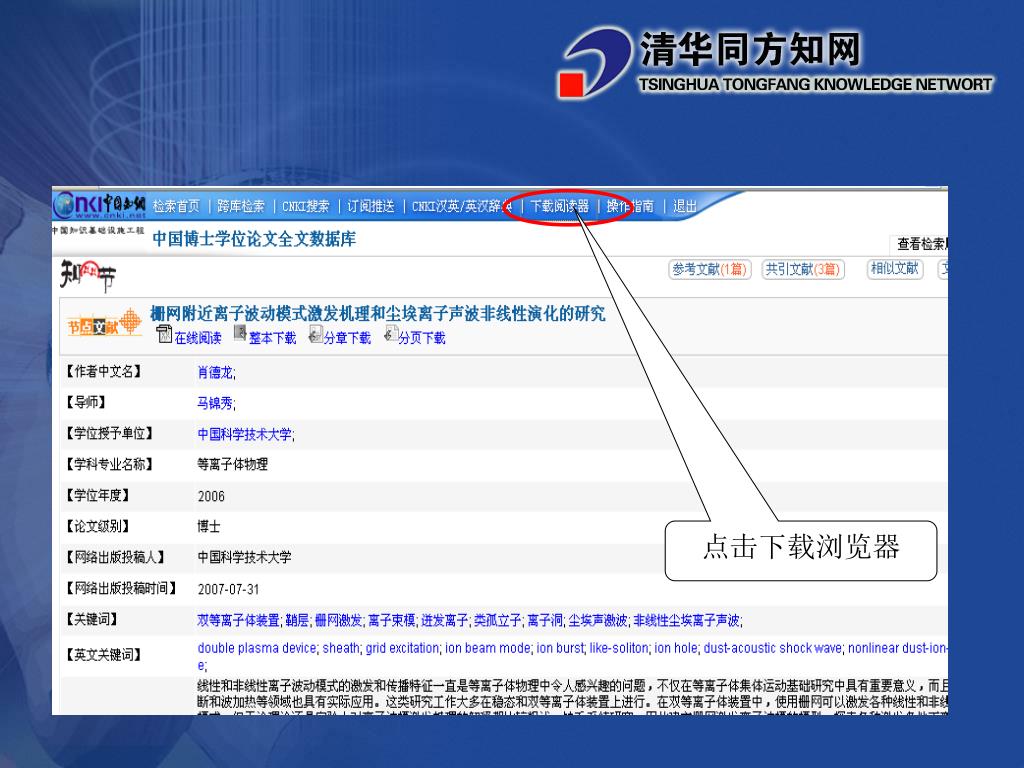The height and width of the screenshot is (768, 1024).
Task: Click English keyword grid excitation
Action: tap(402, 648)
